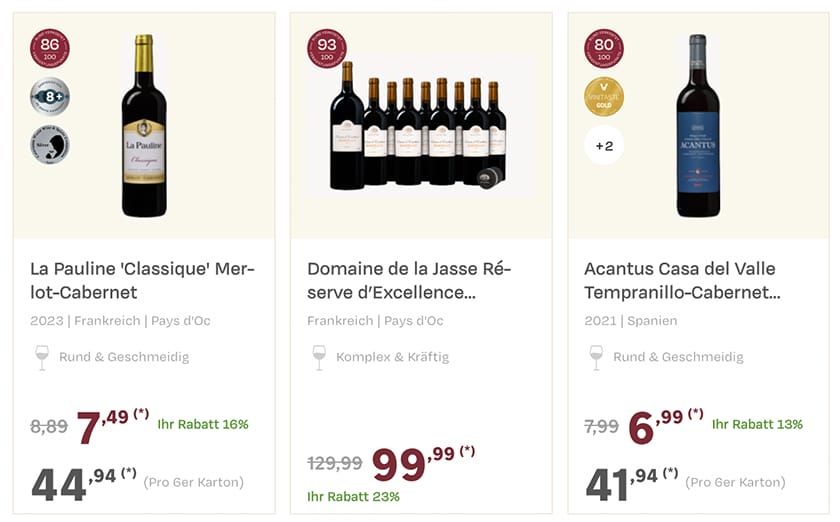Click the 7,49 price on La Pauline

coord(103,427)
